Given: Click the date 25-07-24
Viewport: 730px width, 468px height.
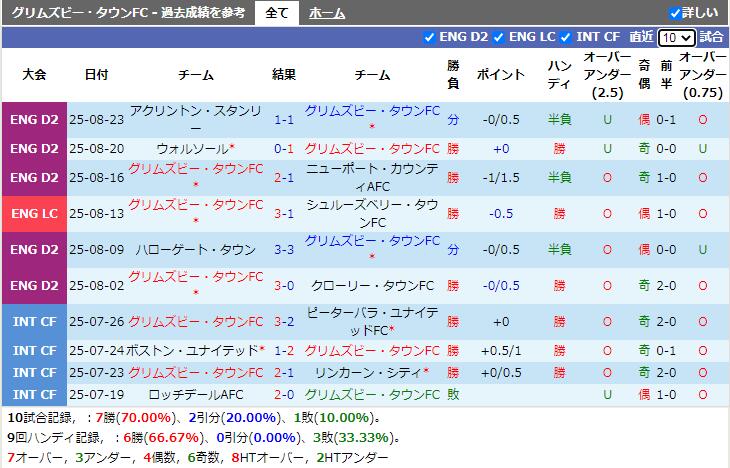Looking at the screenshot, I should tap(97, 350).
